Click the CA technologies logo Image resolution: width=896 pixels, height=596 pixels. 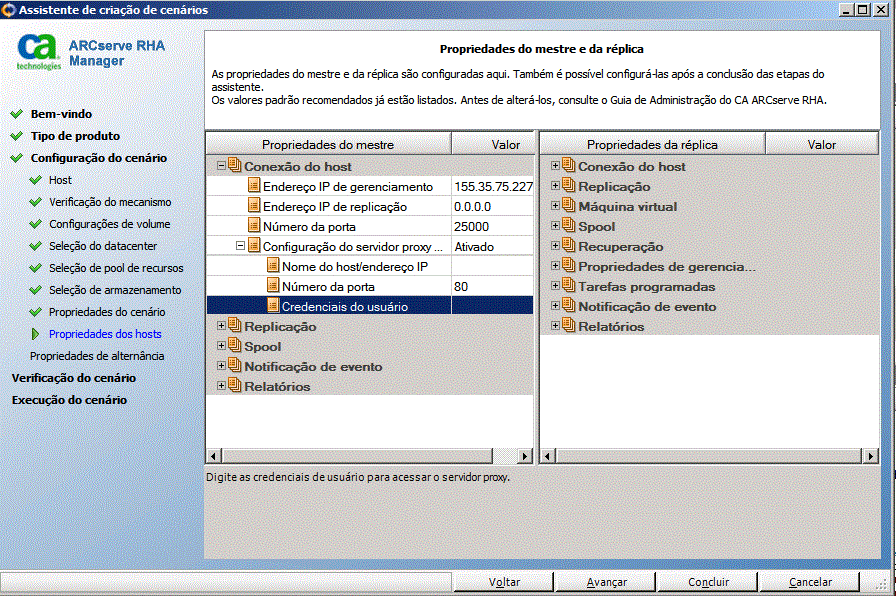tap(38, 51)
